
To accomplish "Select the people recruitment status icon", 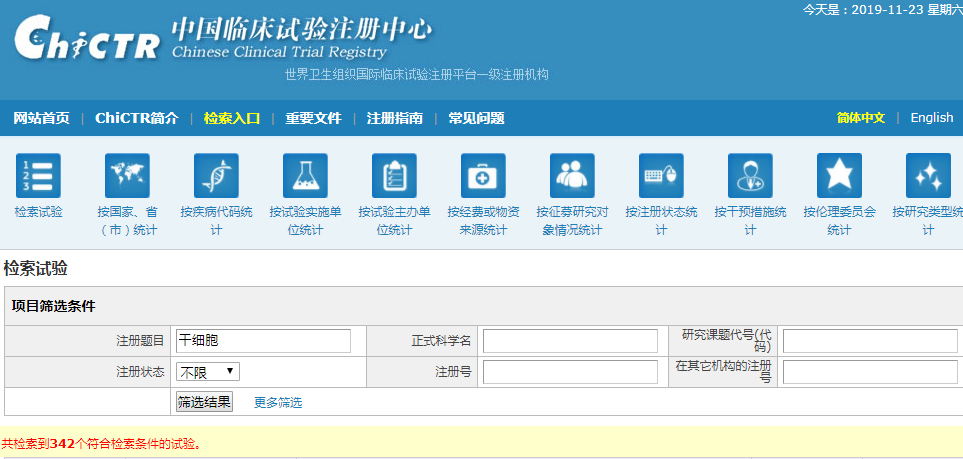I will pos(572,176).
